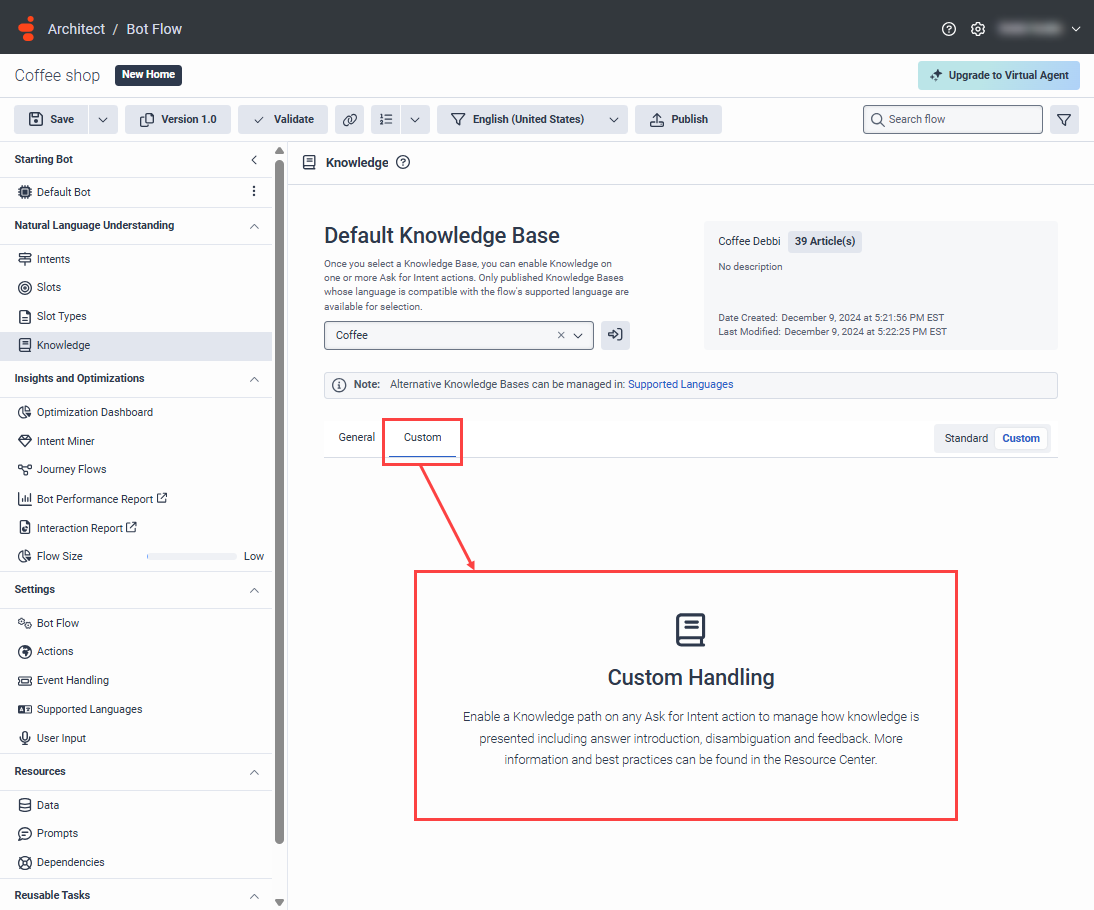This screenshot has height=910, width=1094.
Task: Collapse Natural Language Understanding section
Action: (x=254, y=226)
